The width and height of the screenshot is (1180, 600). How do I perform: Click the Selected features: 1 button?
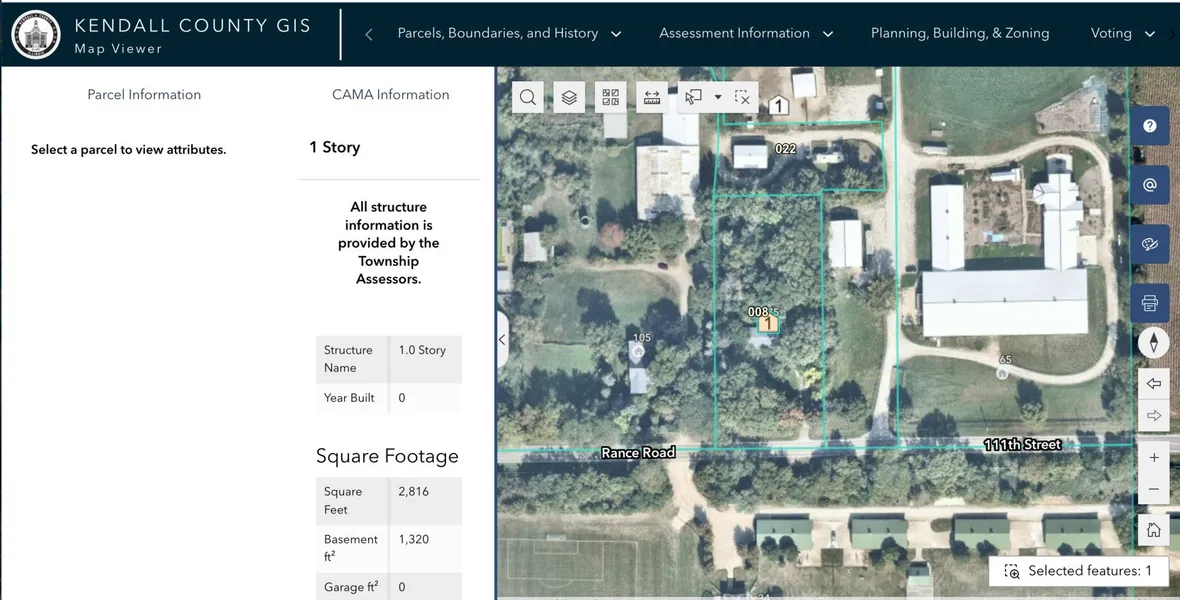1080,571
